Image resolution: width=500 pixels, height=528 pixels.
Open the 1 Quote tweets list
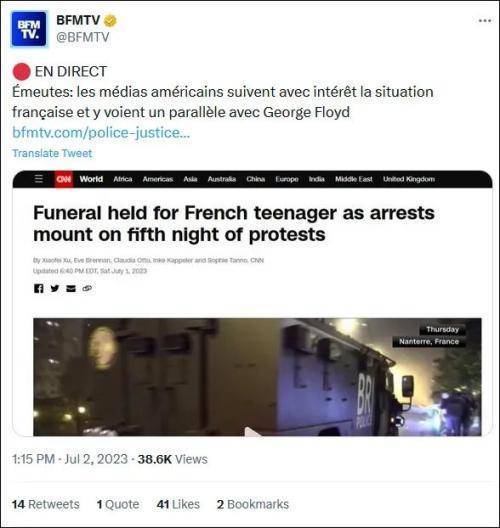pos(118,504)
